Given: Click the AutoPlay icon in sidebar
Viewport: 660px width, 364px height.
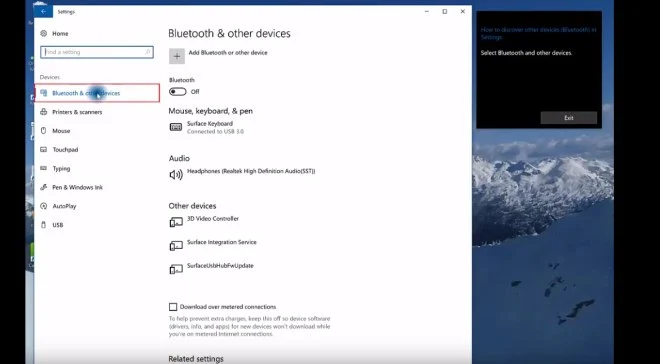Looking at the screenshot, I should pyautogui.click(x=43, y=206).
